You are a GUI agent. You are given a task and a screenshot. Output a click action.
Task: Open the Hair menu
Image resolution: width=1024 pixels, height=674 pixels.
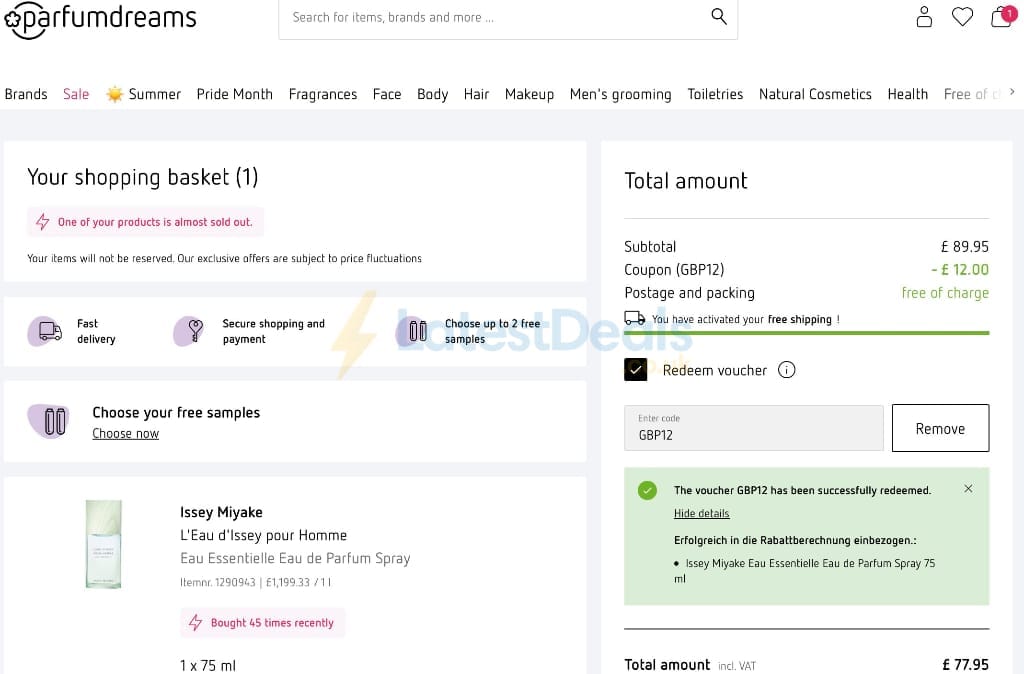476,94
